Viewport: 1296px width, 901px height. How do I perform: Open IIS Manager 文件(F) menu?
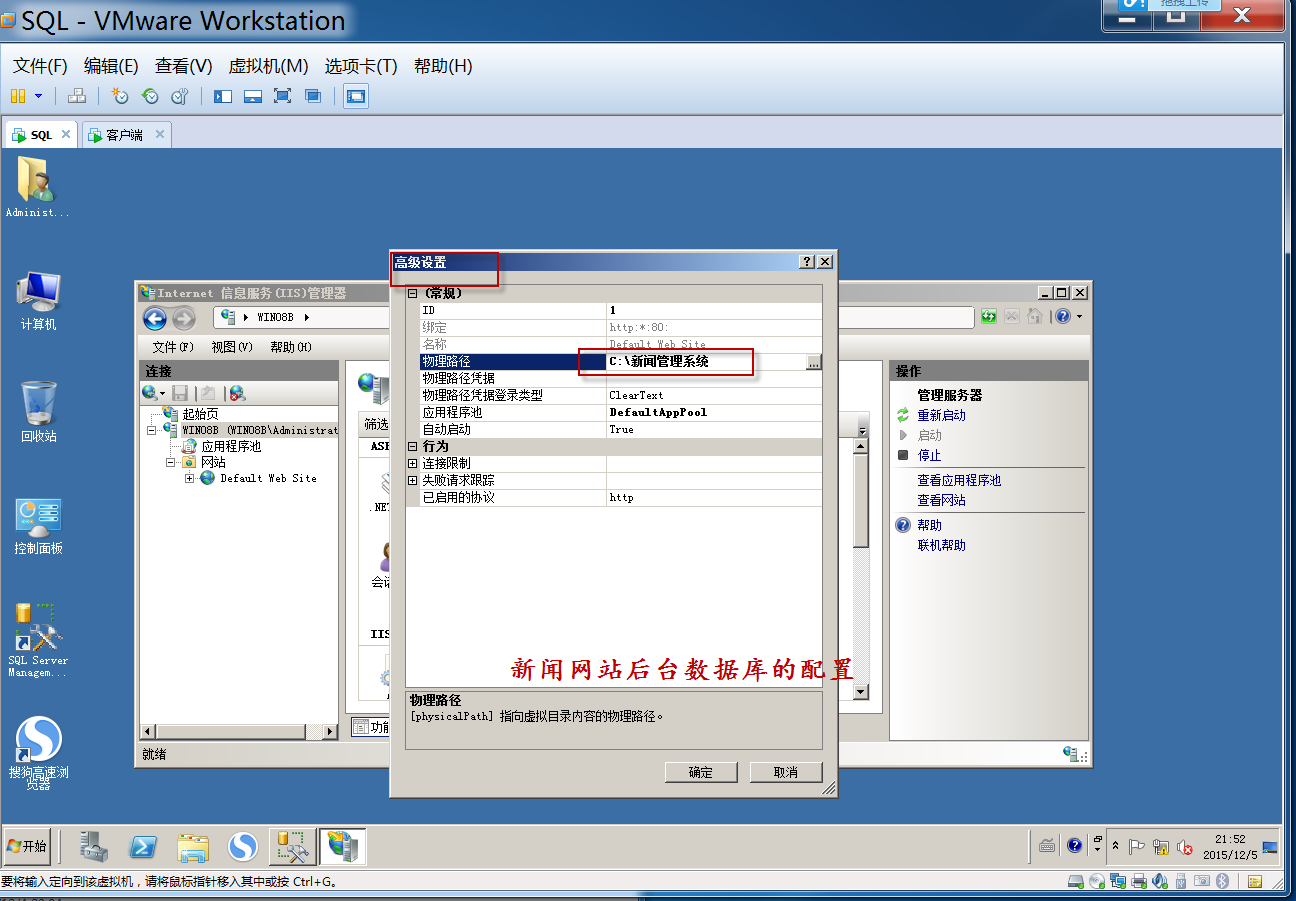click(173, 347)
